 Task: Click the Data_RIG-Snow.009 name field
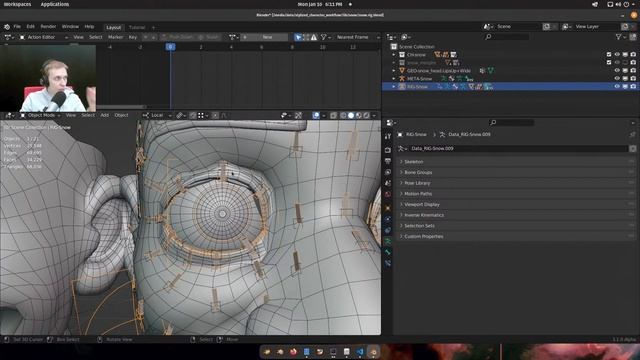(x=518, y=149)
